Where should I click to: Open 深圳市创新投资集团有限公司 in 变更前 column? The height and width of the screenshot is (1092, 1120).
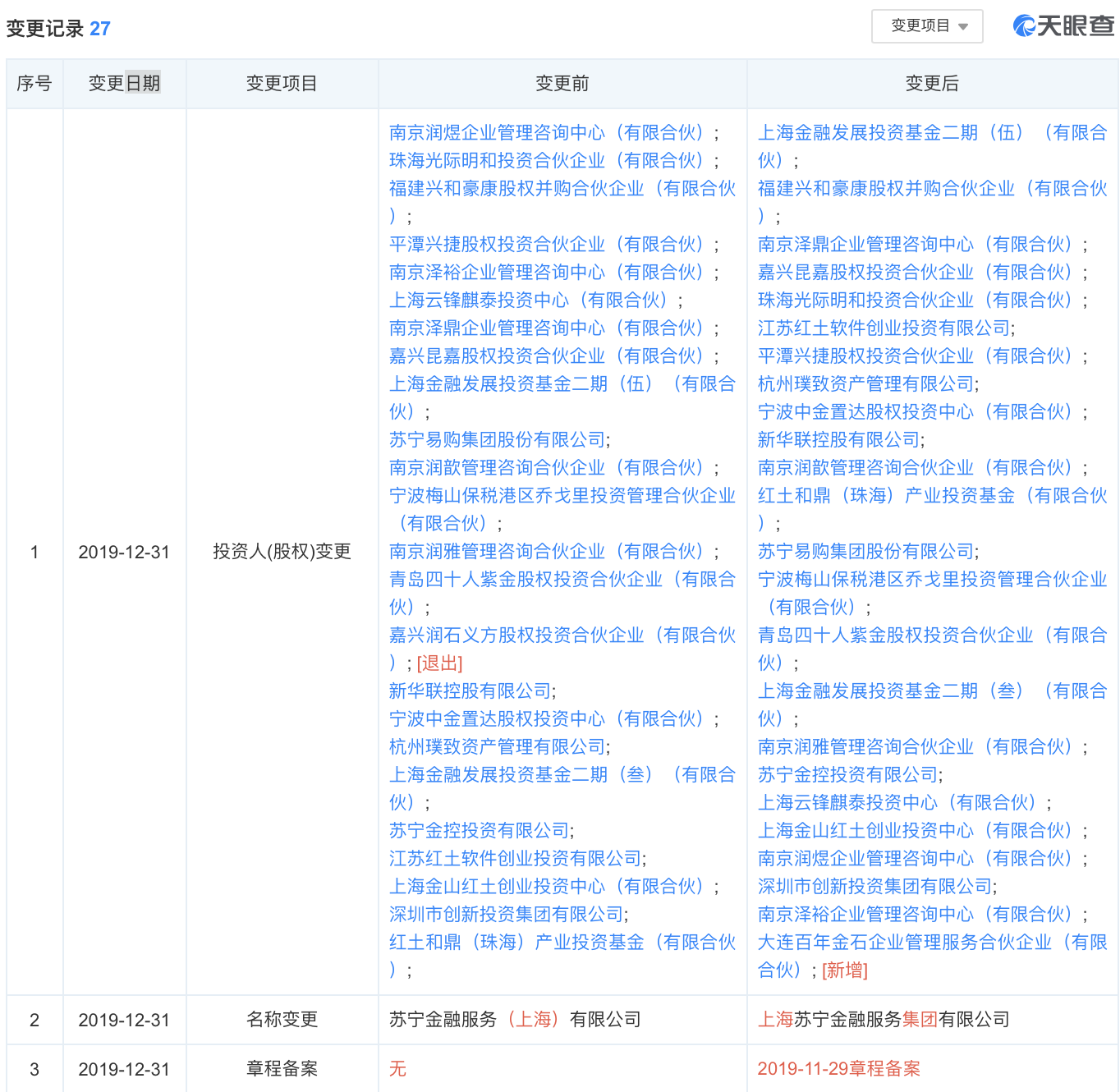(507, 915)
